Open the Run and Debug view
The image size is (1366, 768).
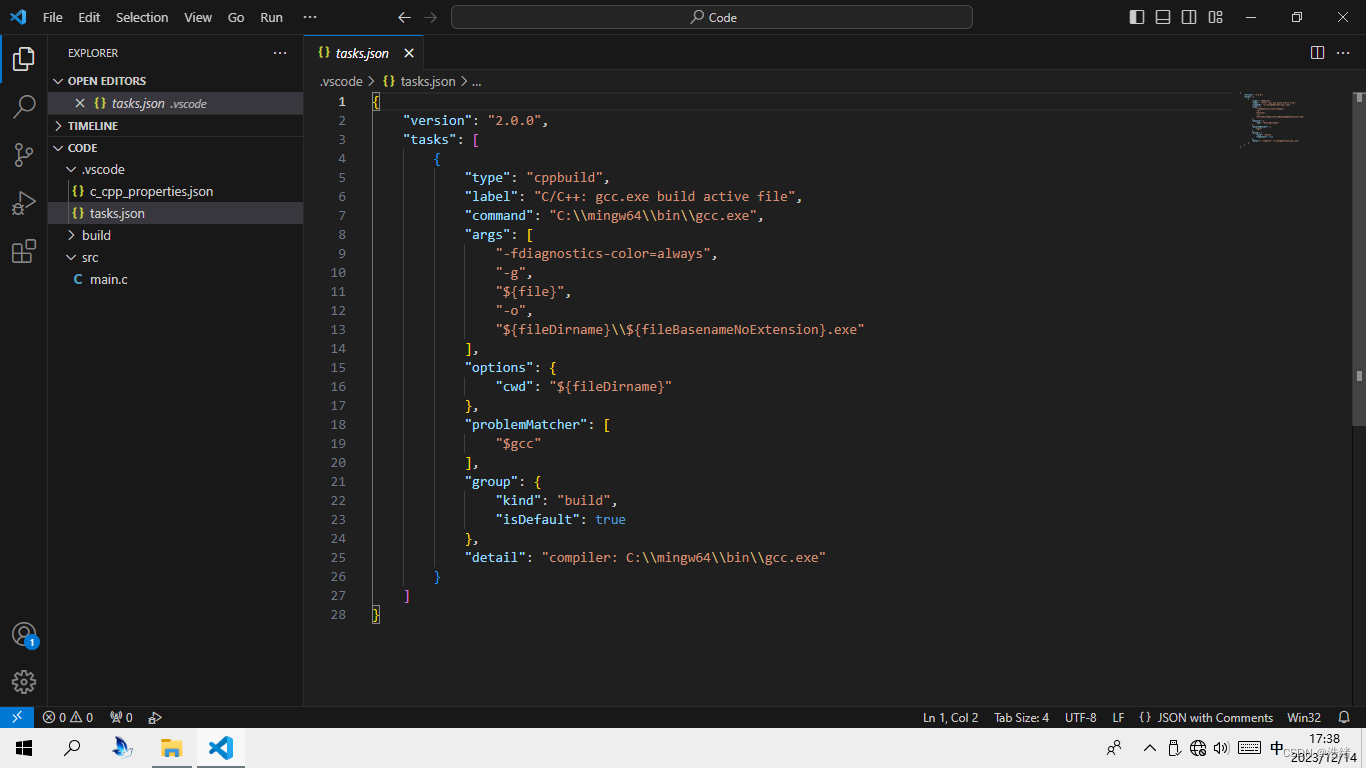[x=24, y=204]
